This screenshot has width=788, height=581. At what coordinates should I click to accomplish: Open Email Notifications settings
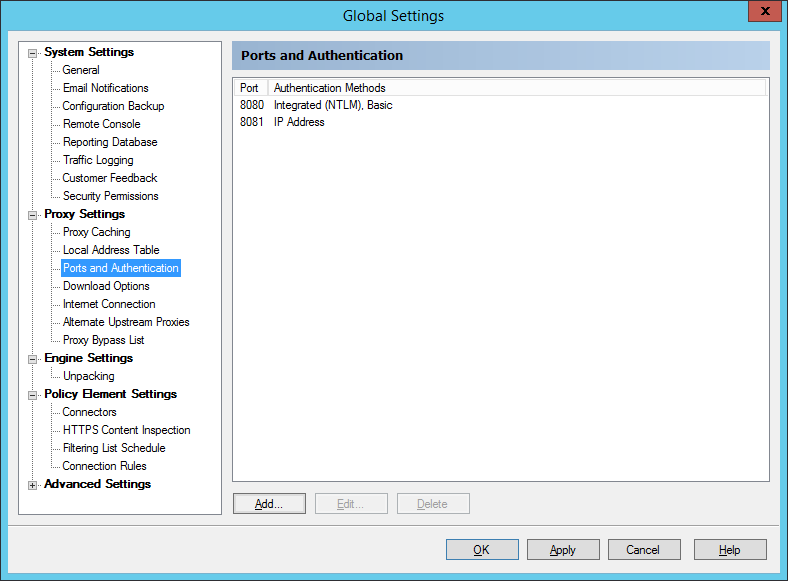click(x=105, y=88)
